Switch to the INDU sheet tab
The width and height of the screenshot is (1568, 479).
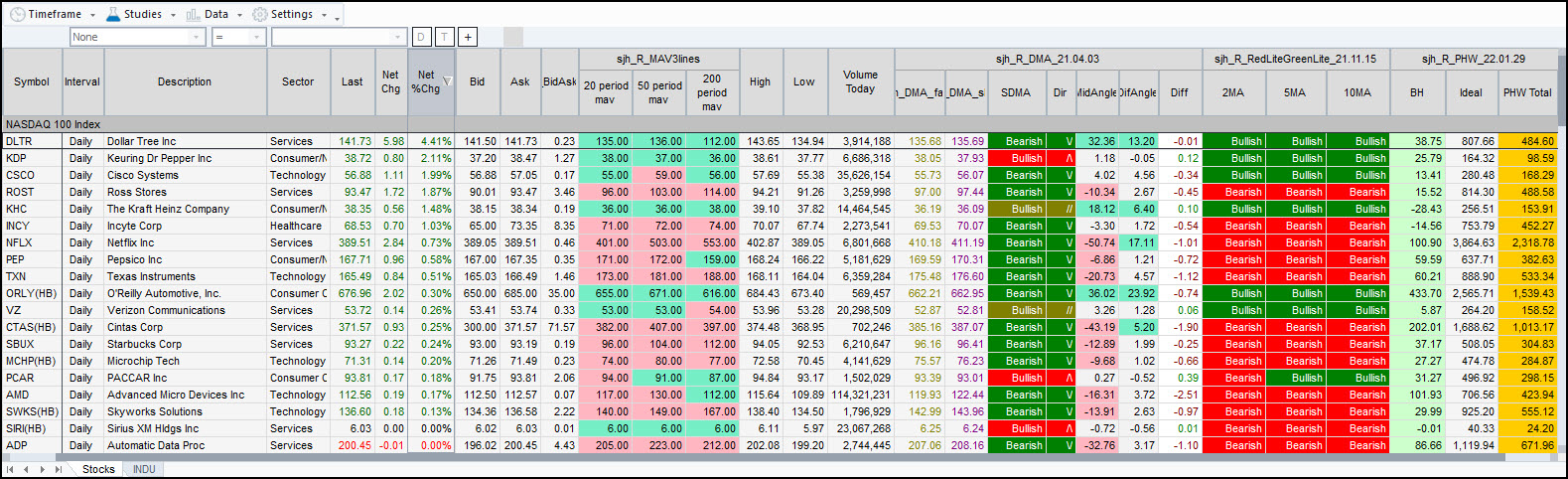[144, 469]
